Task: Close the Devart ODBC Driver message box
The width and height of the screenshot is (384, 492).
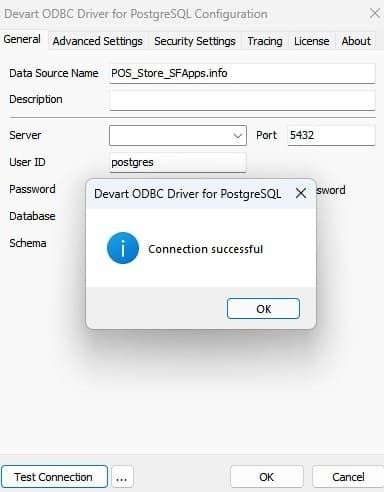Action: (x=301, y=193)
